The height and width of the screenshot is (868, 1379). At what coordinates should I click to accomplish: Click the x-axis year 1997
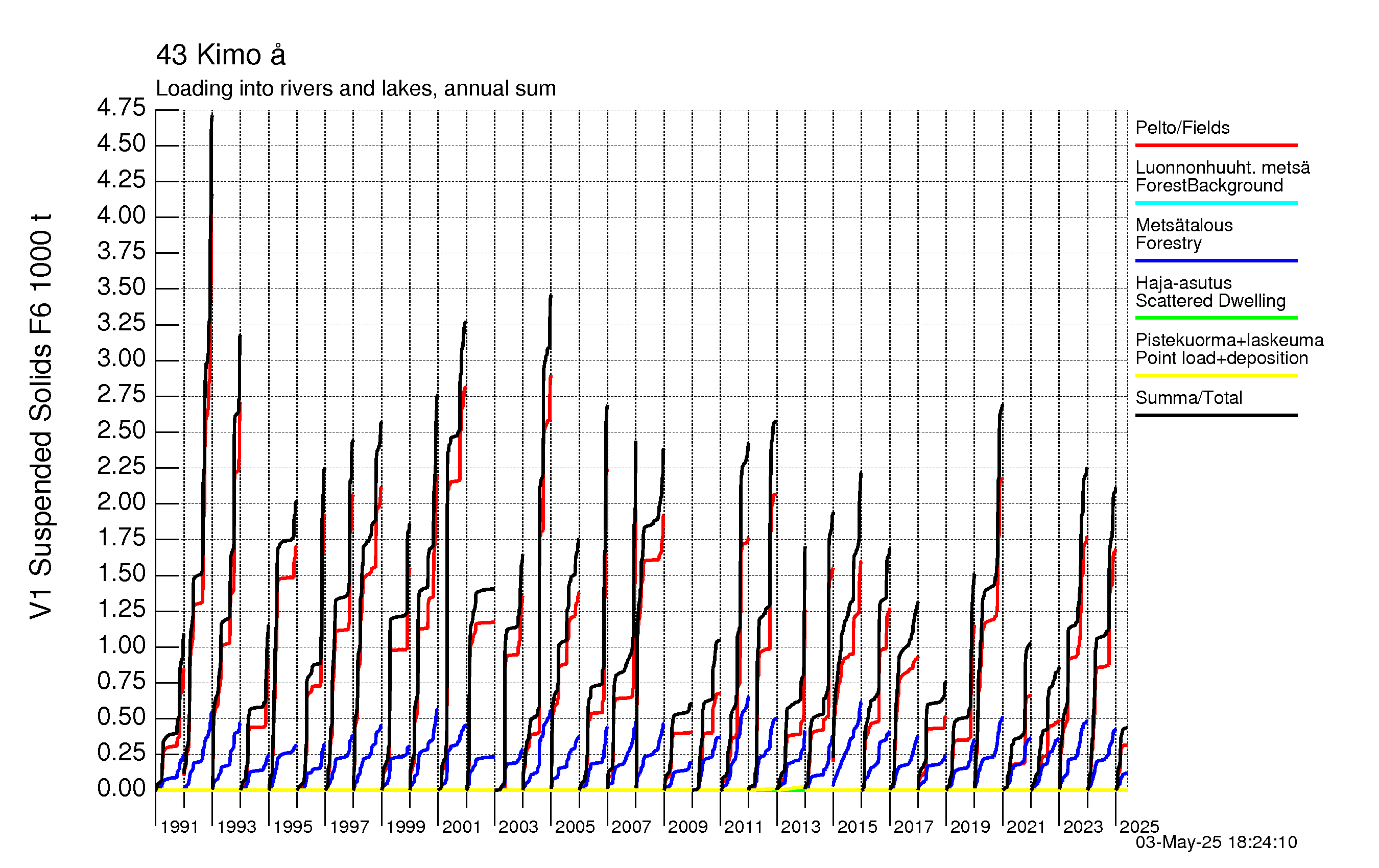(x=349, y=827)
